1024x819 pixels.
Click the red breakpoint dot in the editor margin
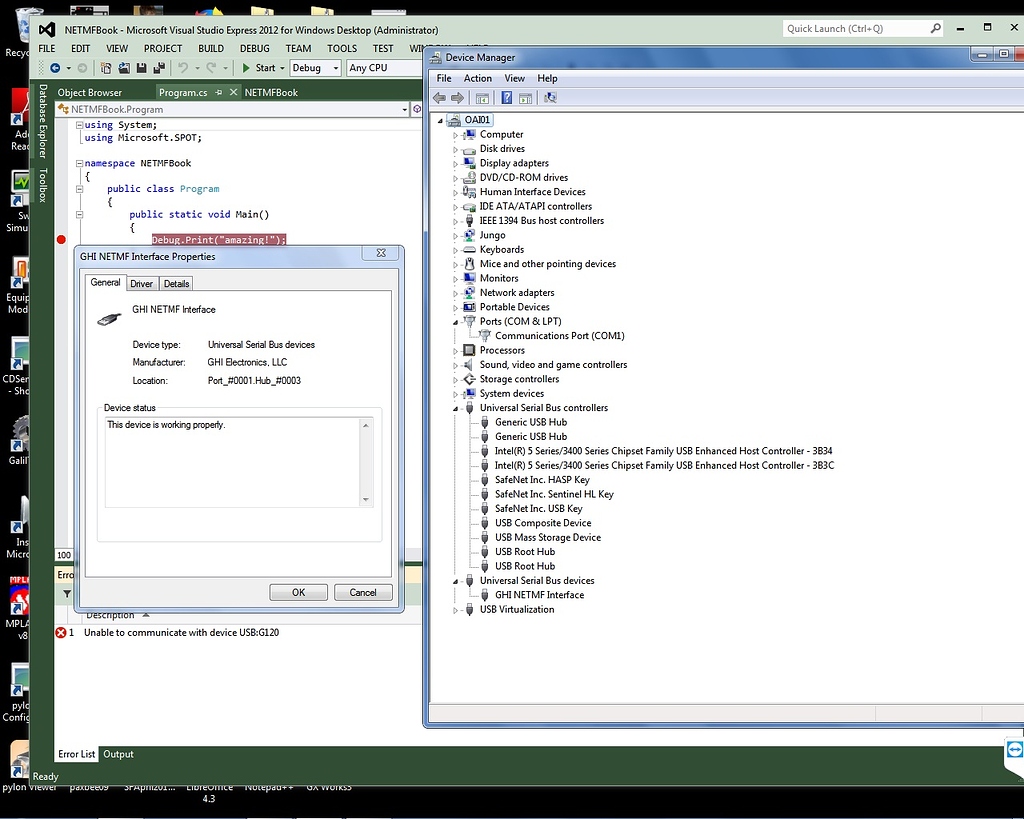pos(61,239)
